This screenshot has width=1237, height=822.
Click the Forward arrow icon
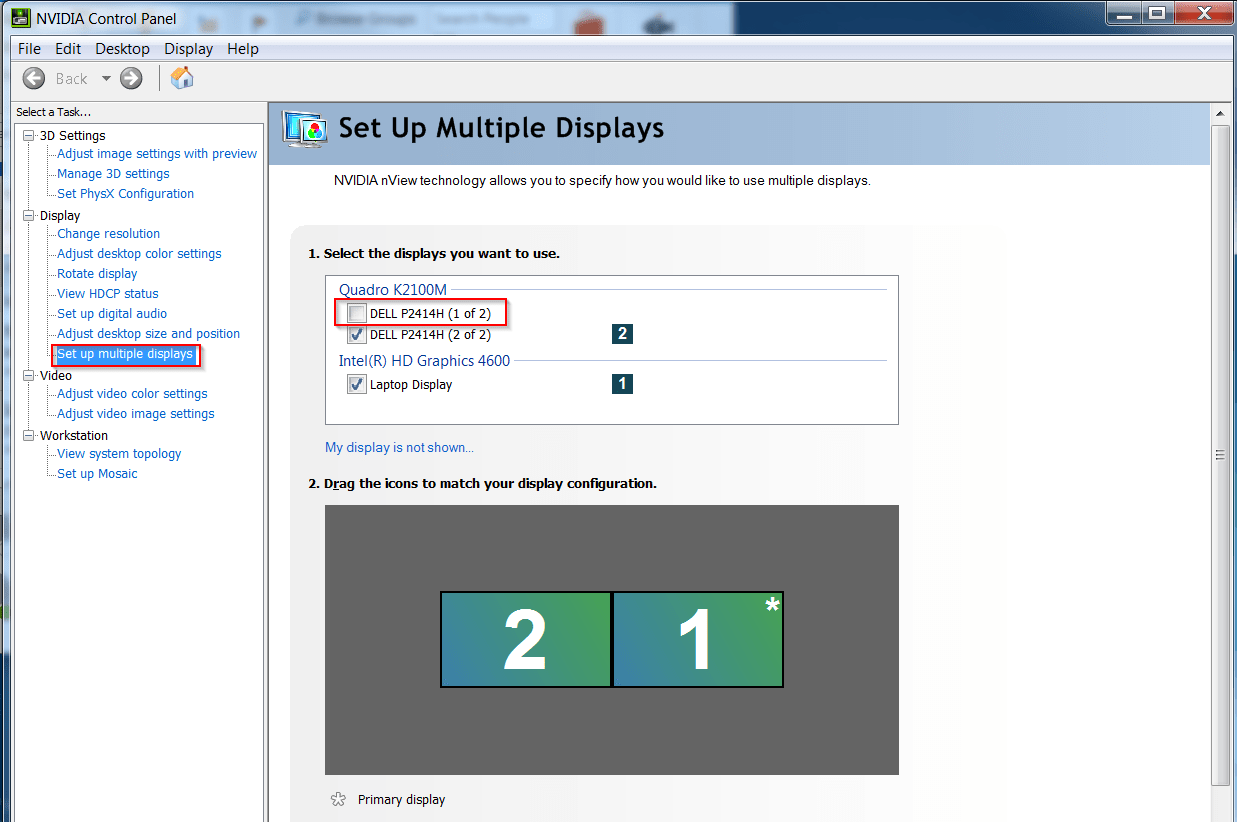pyautogui.click(x=131, y=78)
